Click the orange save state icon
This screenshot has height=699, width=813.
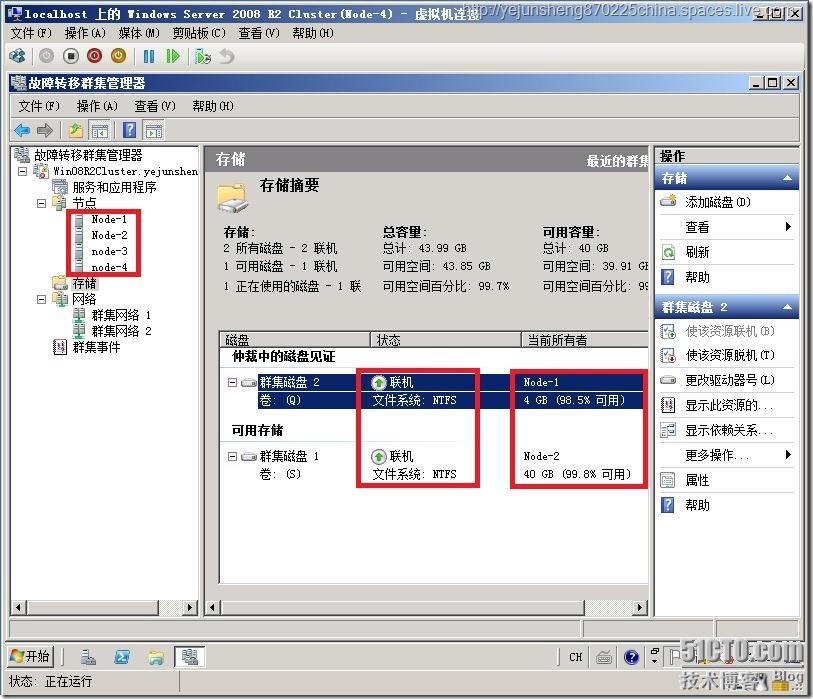[x=118, y=56]
